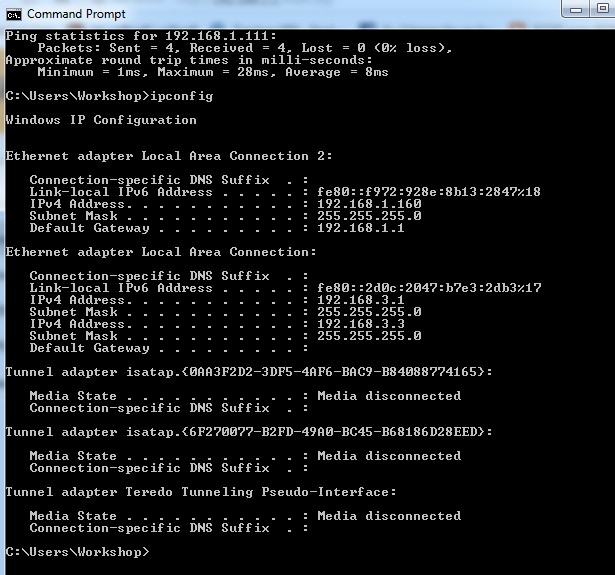The width and height of the screenshot is (615, 575).
Task: Click 'Media disconnected' under the isatap.{6F270077 adapter
Action: click(x=389, y=456)
